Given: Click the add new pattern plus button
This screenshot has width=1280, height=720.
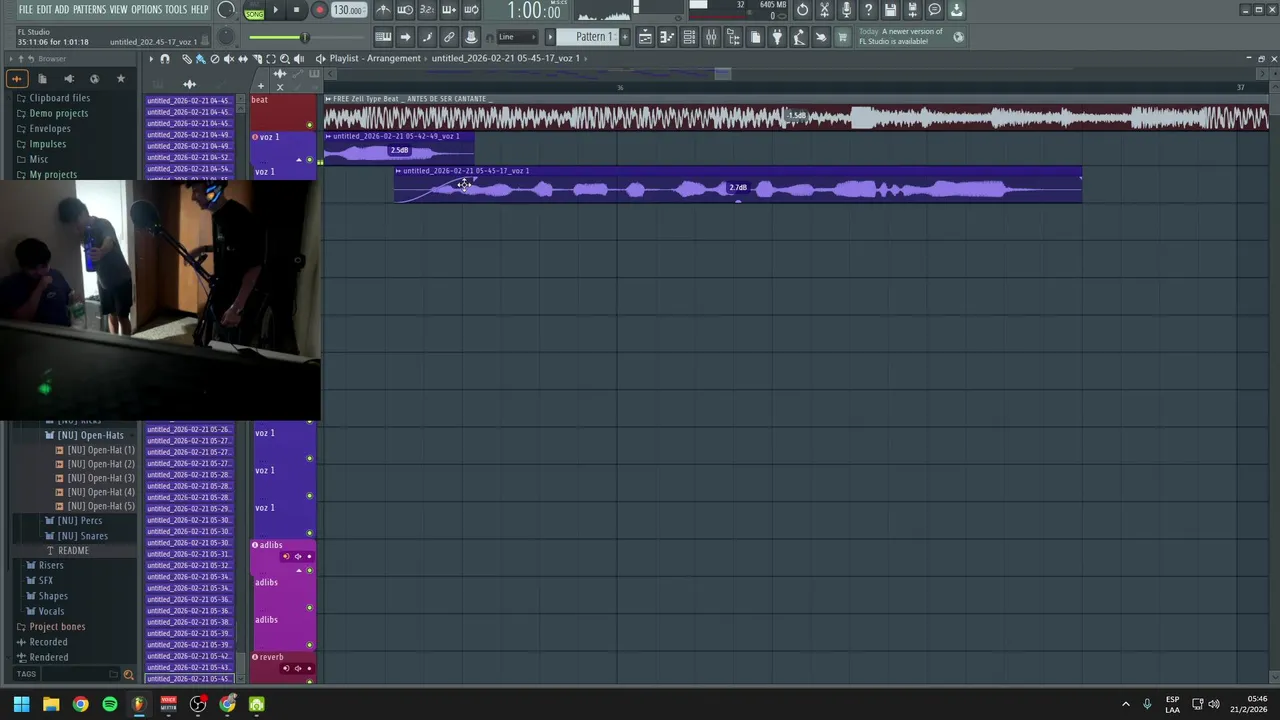Looking at the screenshot, I should [625, 37].
